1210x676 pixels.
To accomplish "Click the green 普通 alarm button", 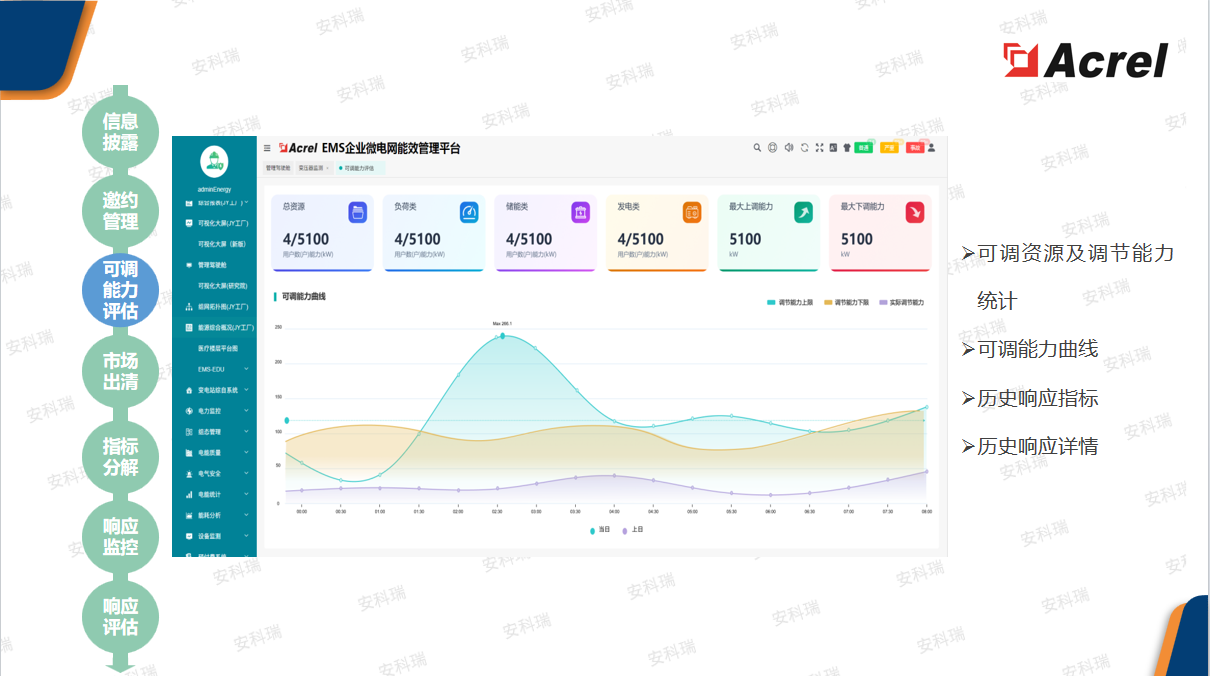I will click(x=863, y=148).
